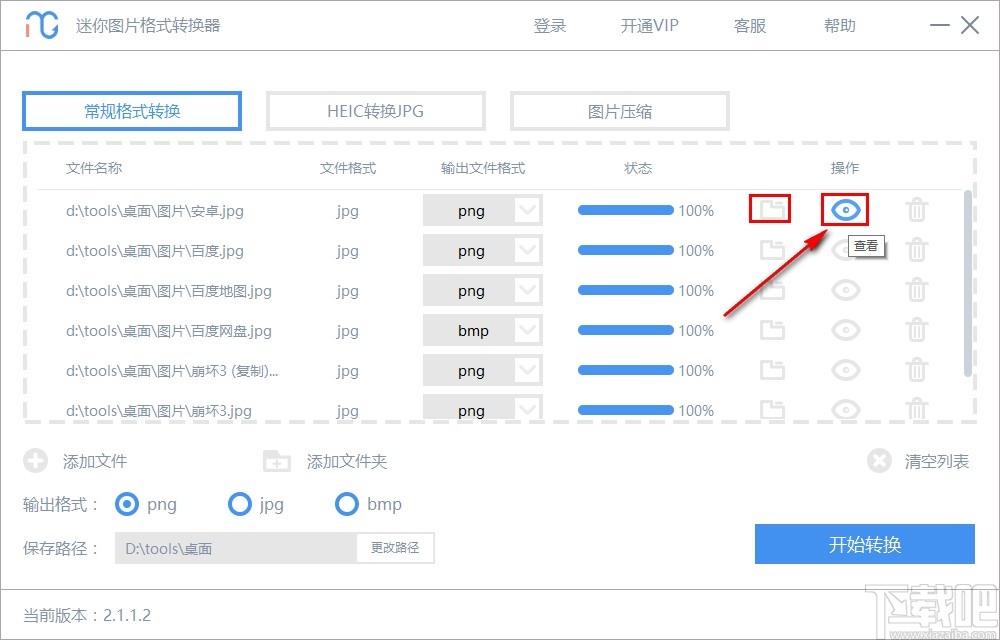Delete 百度.jpg using its trash icon

pos(917,250)
